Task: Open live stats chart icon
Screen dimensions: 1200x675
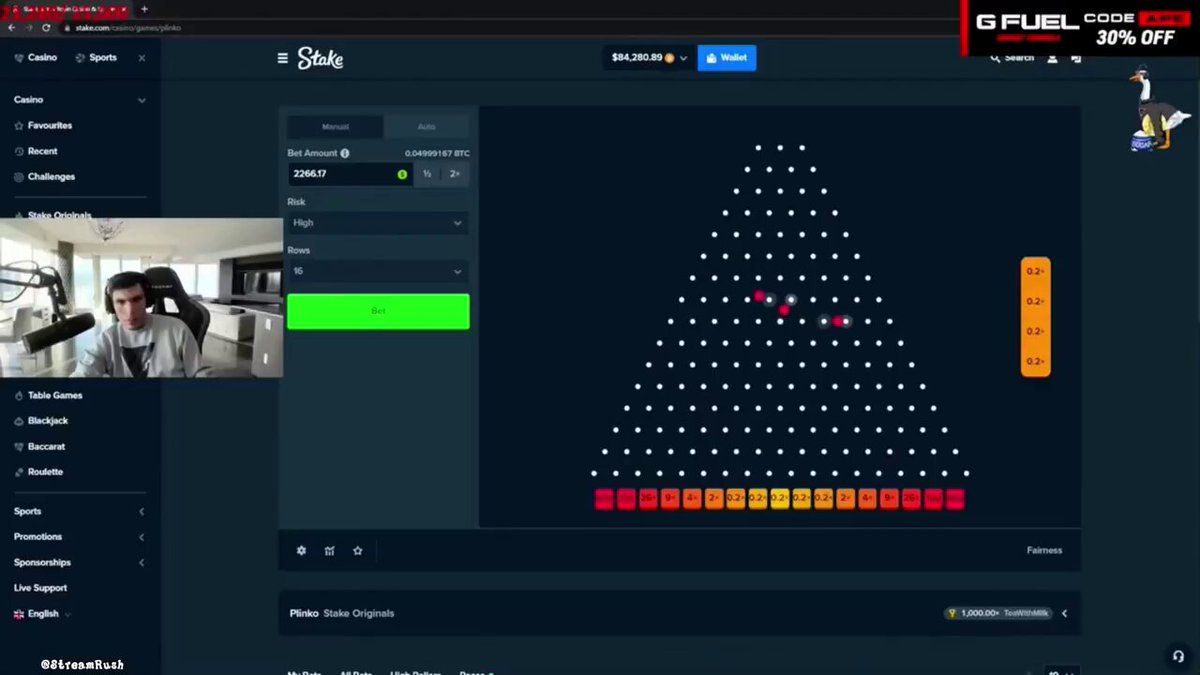Action: click(x=329, y=550)
